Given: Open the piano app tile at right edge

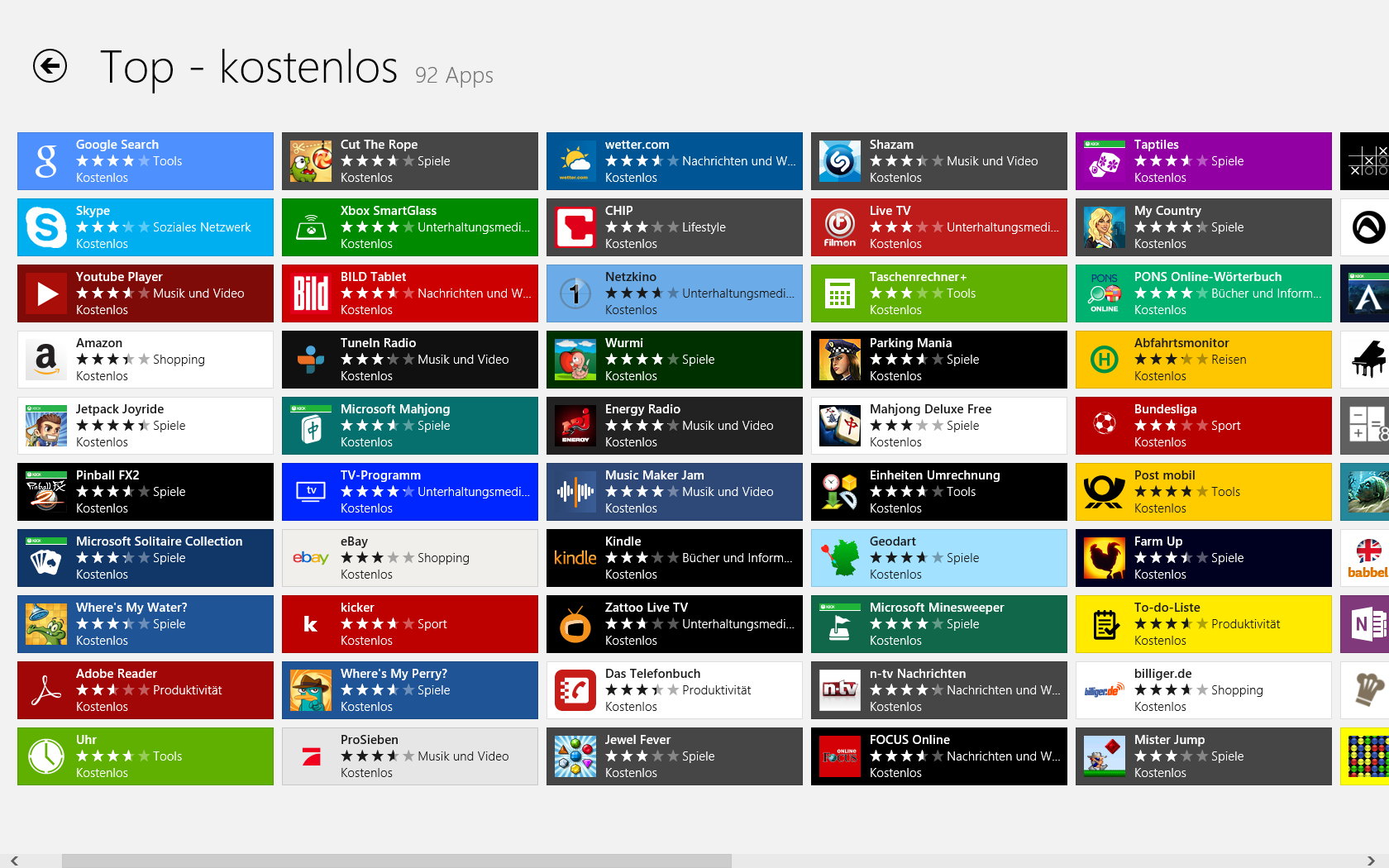Looking at the screenshot, I should [x=1365, y=360].
